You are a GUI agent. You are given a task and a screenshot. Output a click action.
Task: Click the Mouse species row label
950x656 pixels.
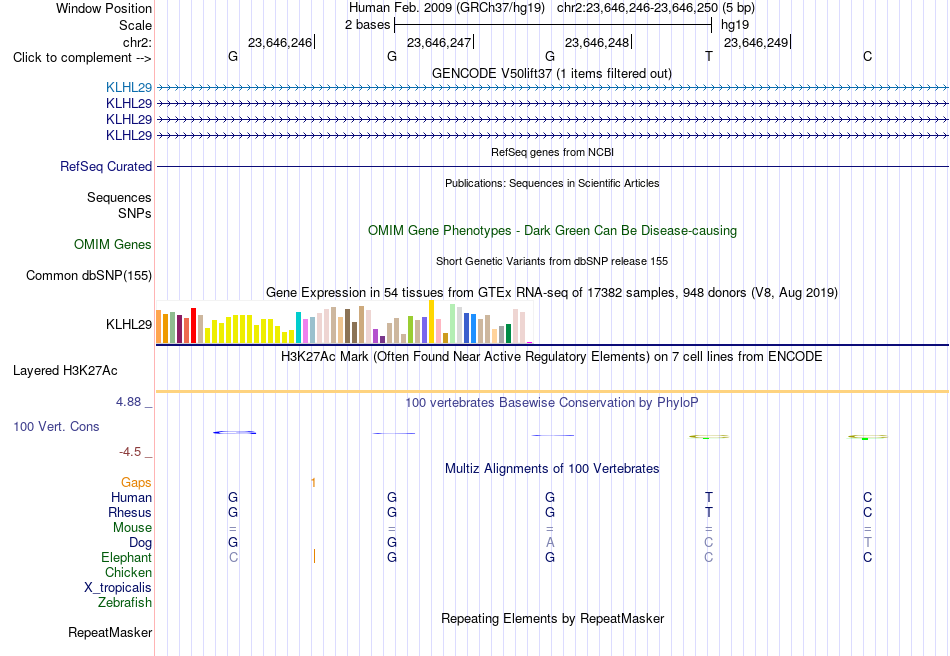click(133, 528)
